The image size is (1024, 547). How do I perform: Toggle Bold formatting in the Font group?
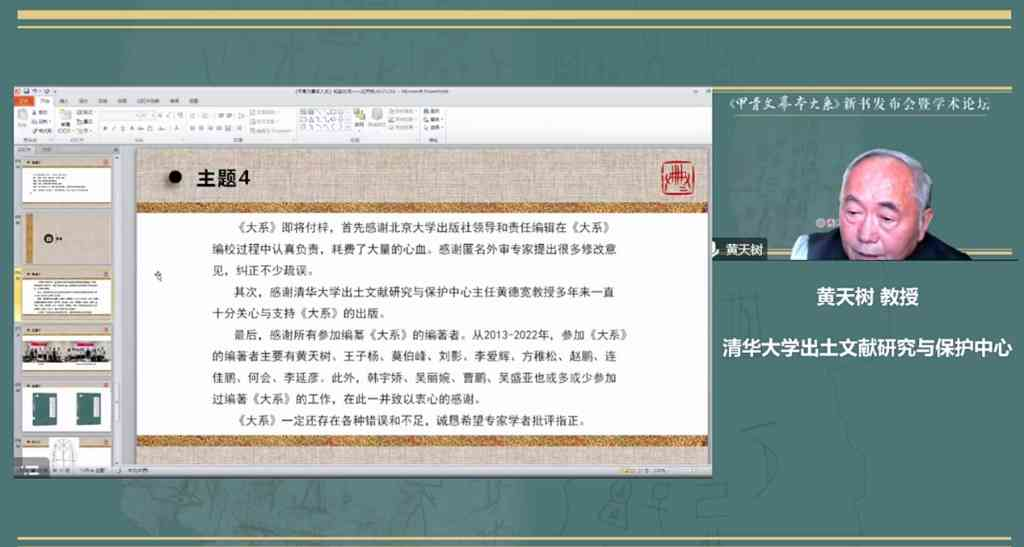pos(103,128)
